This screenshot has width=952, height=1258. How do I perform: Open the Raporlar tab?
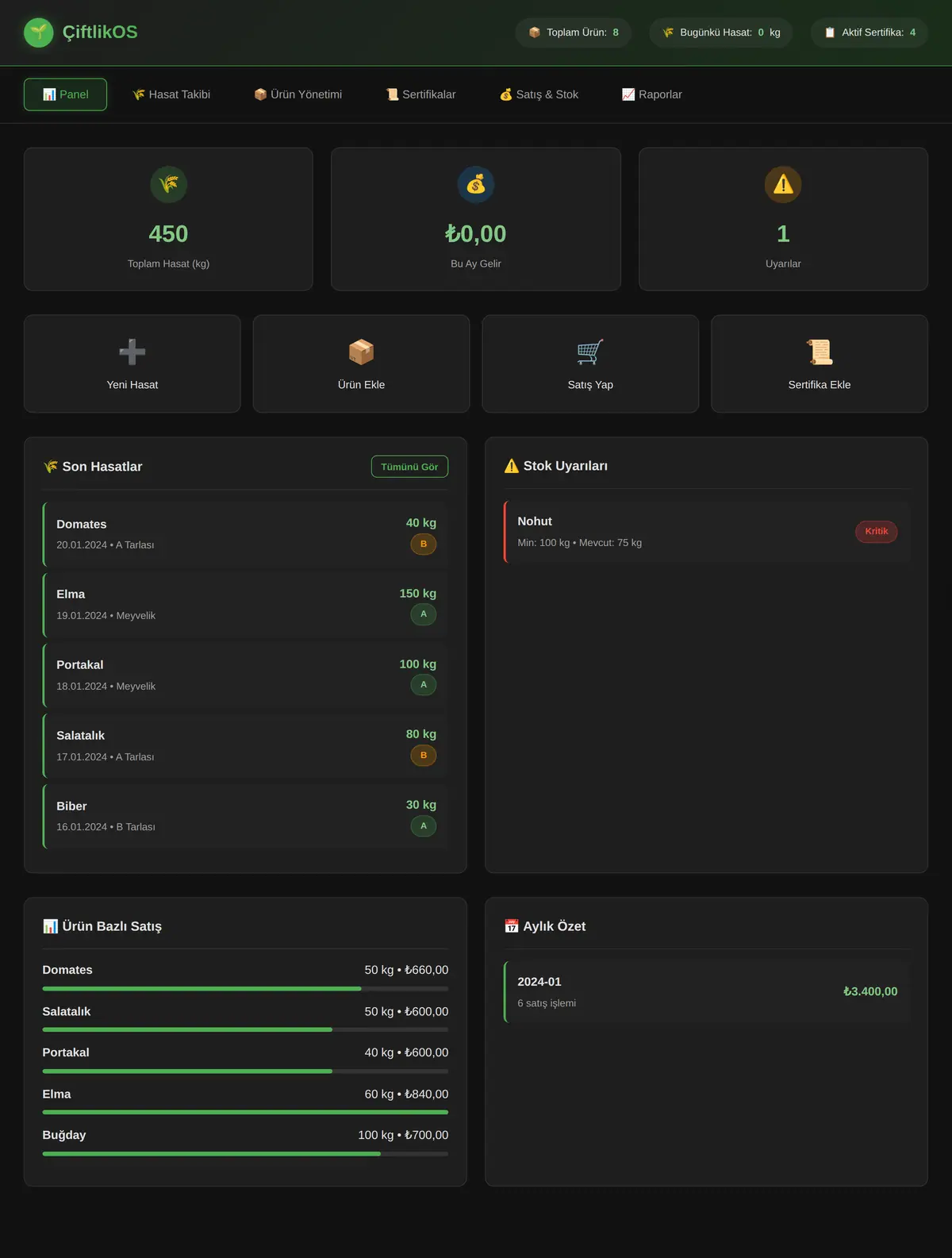click(x=652, y=94)
